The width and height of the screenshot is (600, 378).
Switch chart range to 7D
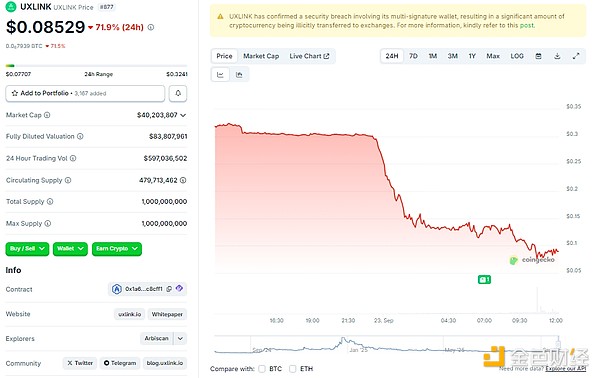(413, 56)
